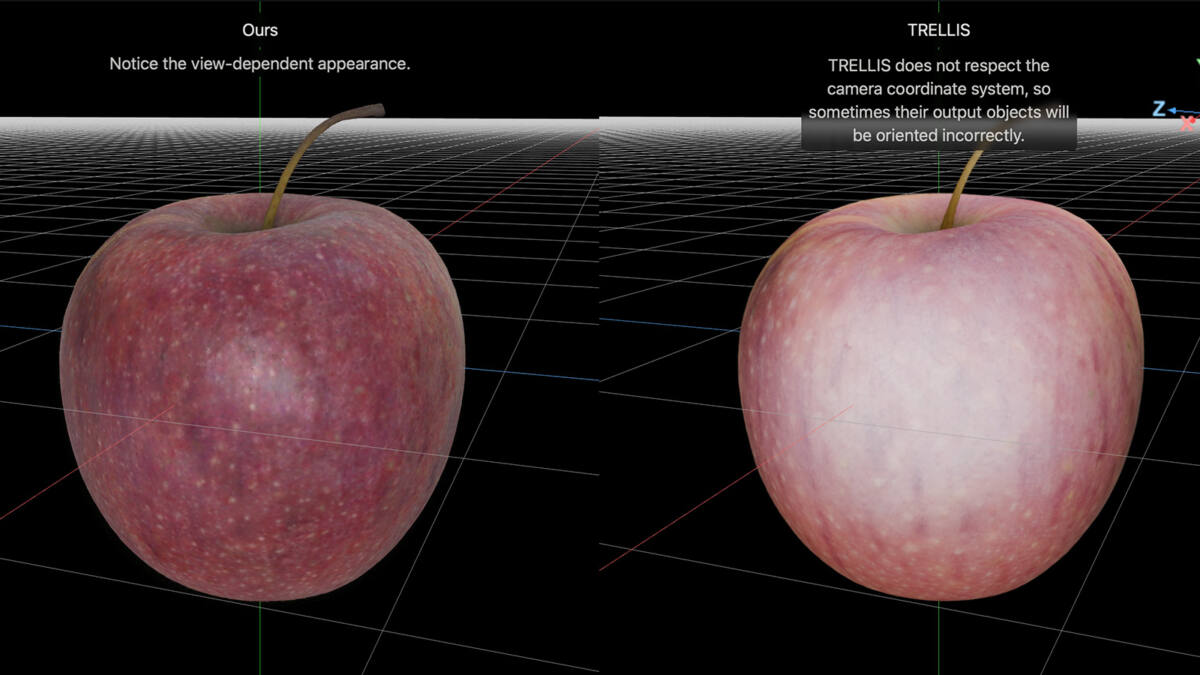Click the green vertical axis line in Ours view
The image size is (1200, 675).
pos(260,640)
